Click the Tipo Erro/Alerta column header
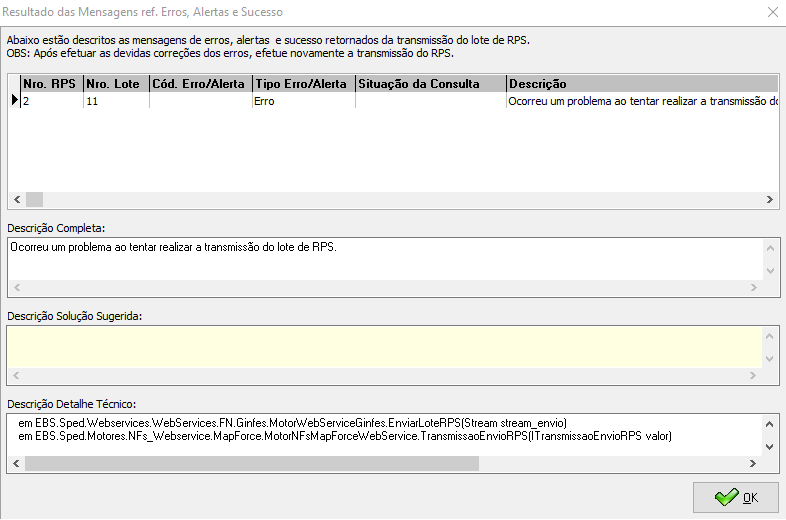This screenshot has height=520, width=786. tap(303, 84)
